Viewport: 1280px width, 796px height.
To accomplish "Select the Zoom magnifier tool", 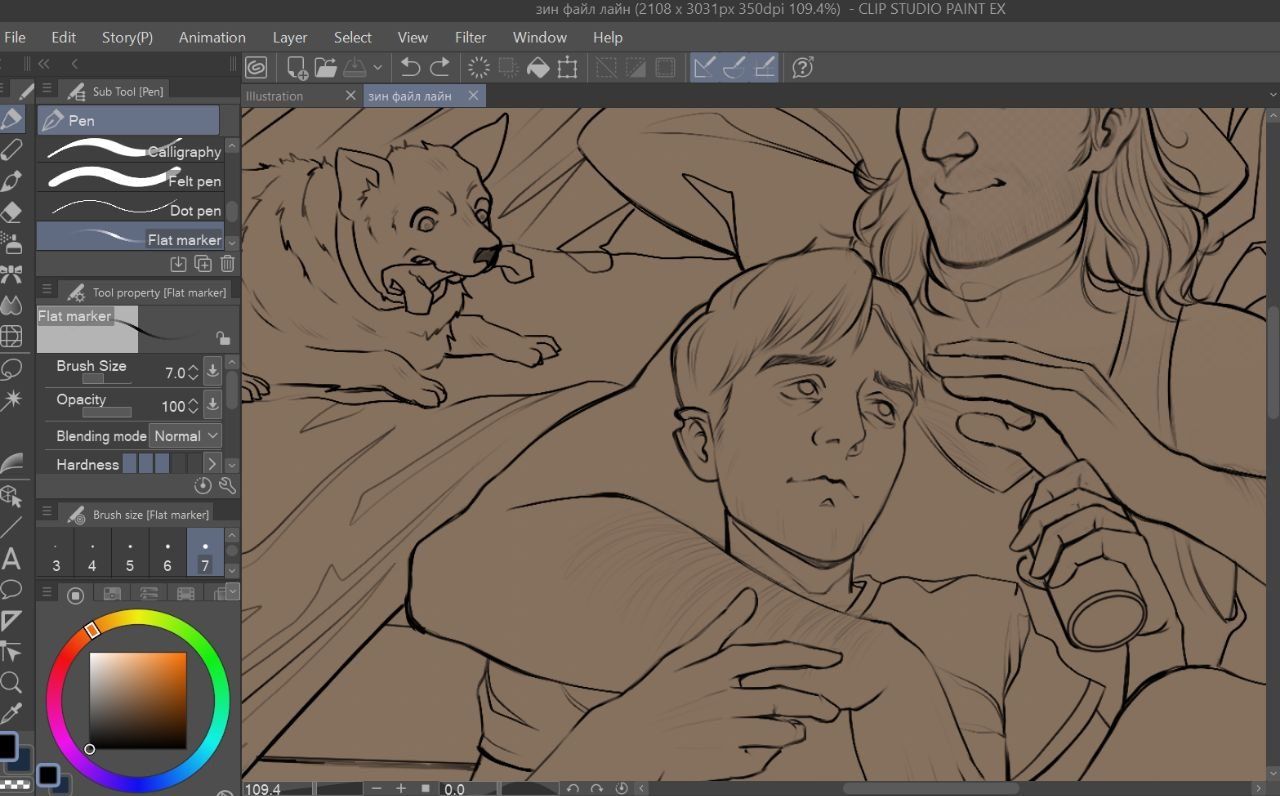I will 12,683.
